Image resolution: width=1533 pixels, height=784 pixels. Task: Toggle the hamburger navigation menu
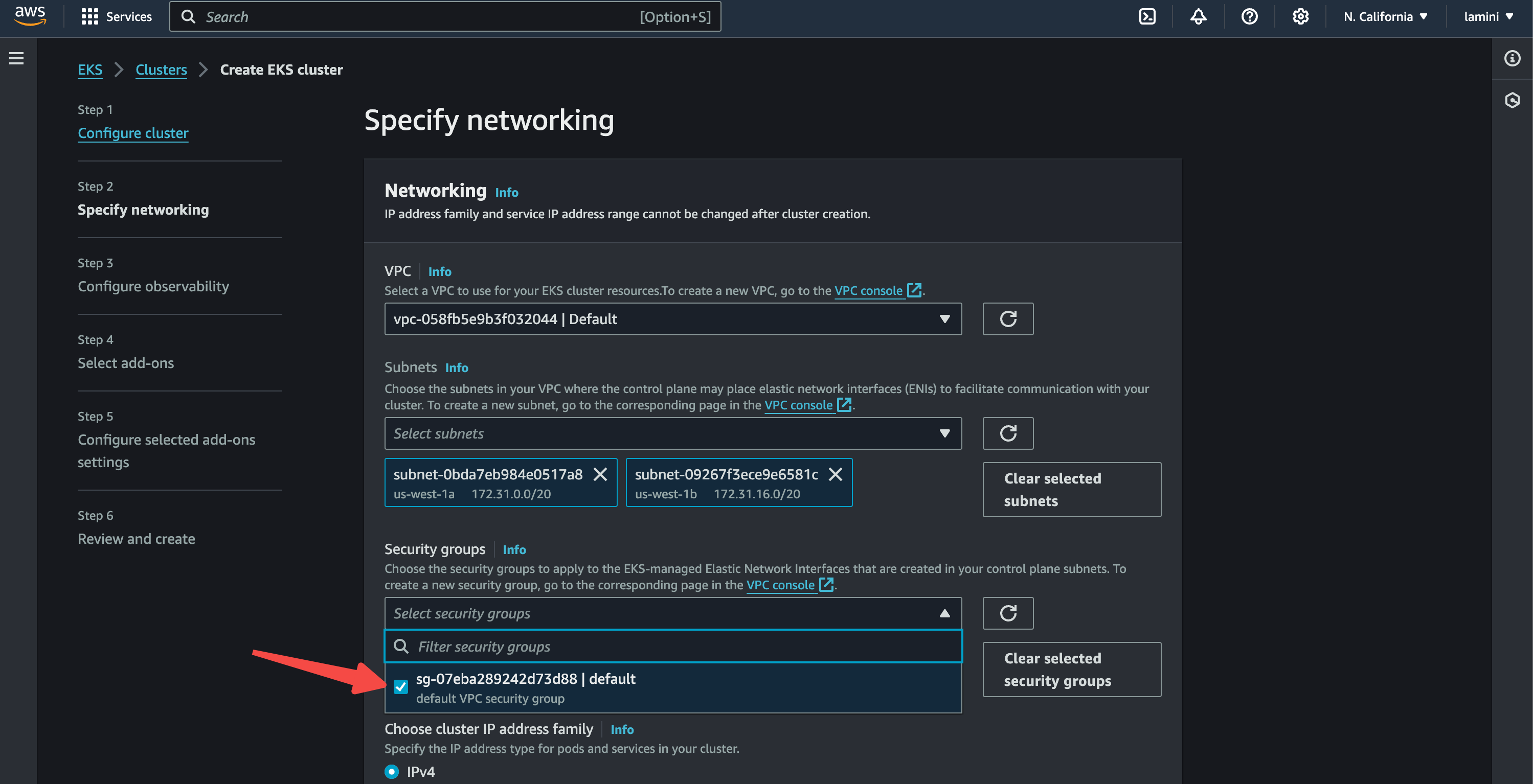17,58
